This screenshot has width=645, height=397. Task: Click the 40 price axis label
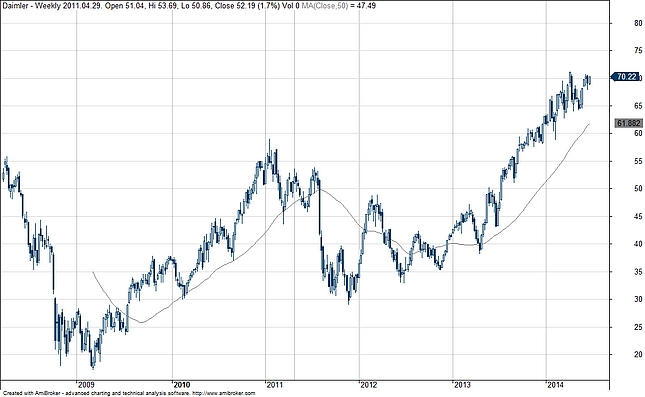point(638,244)
